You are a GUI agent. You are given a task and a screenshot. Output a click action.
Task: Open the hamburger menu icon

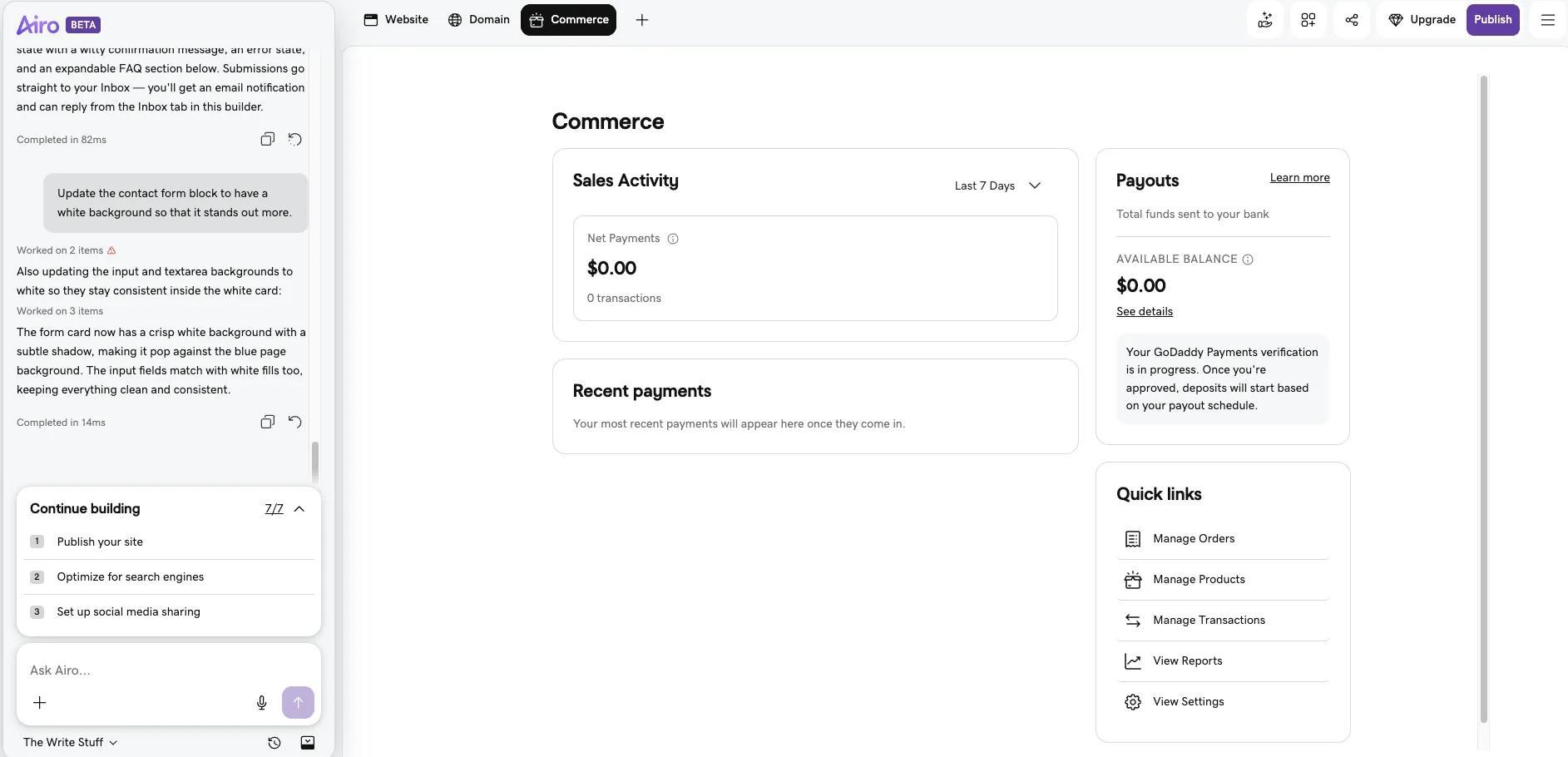pyautogui.click(x=1548, y=20)
